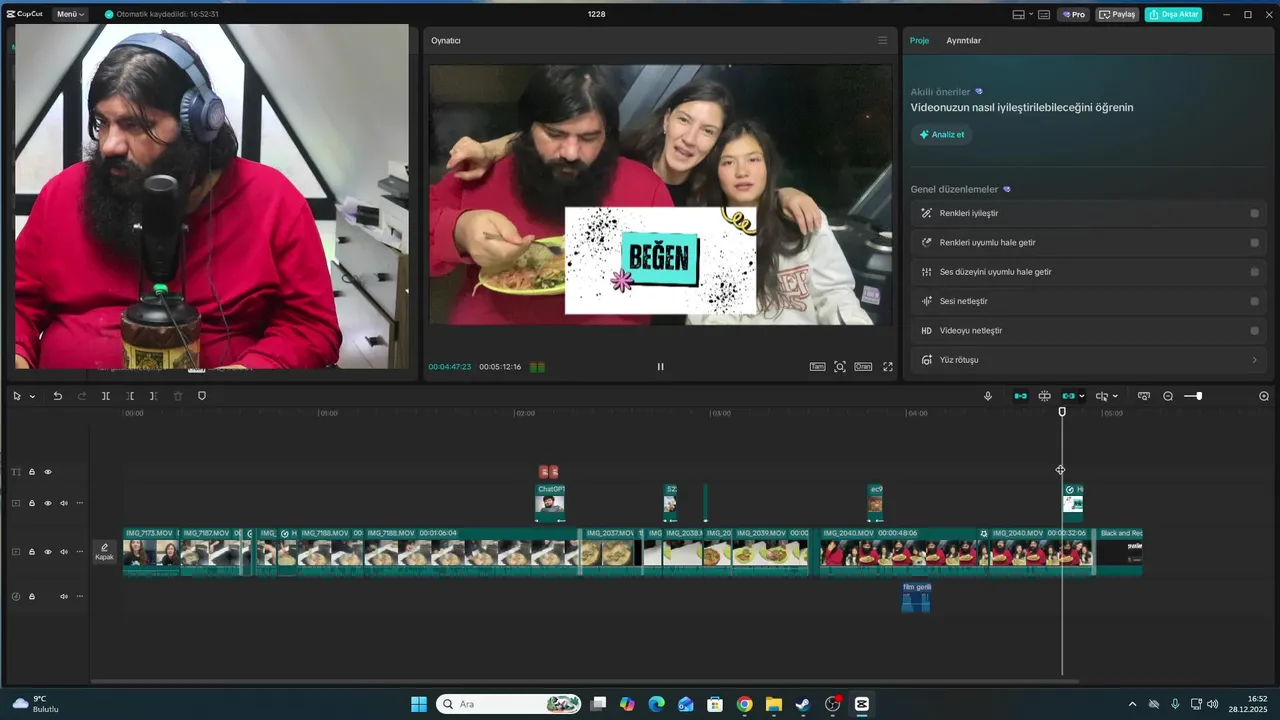
Task: Hide the overlay video track eye
Action: point(48,503)
